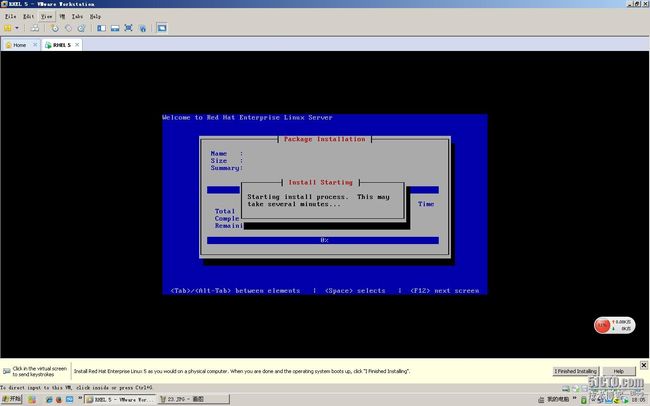Image resolution: width=650 pixels, height=406 pixels.
Task: Click the 'Summary' label in installer
Action: coord(225,168)
